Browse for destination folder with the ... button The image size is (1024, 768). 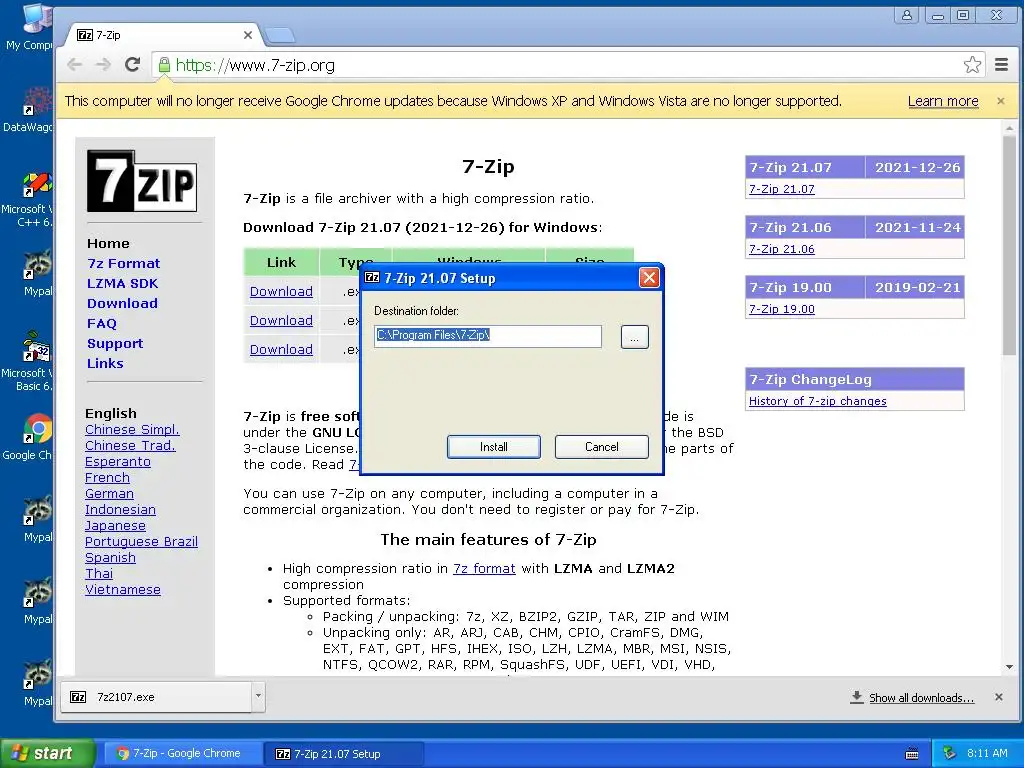635,337
